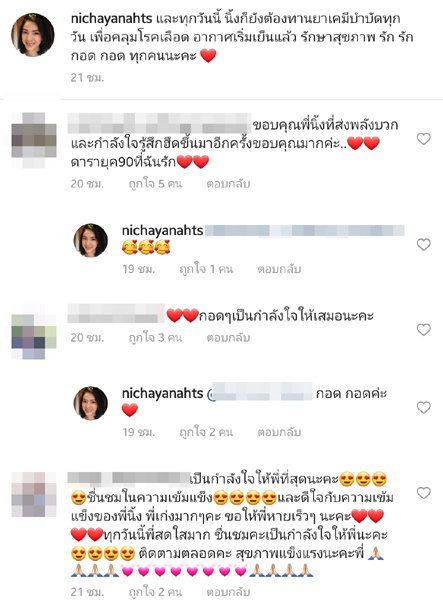
Task: Open nichayanahts avatar beside the three-emoji reply
Action: (x=91, y=240)
